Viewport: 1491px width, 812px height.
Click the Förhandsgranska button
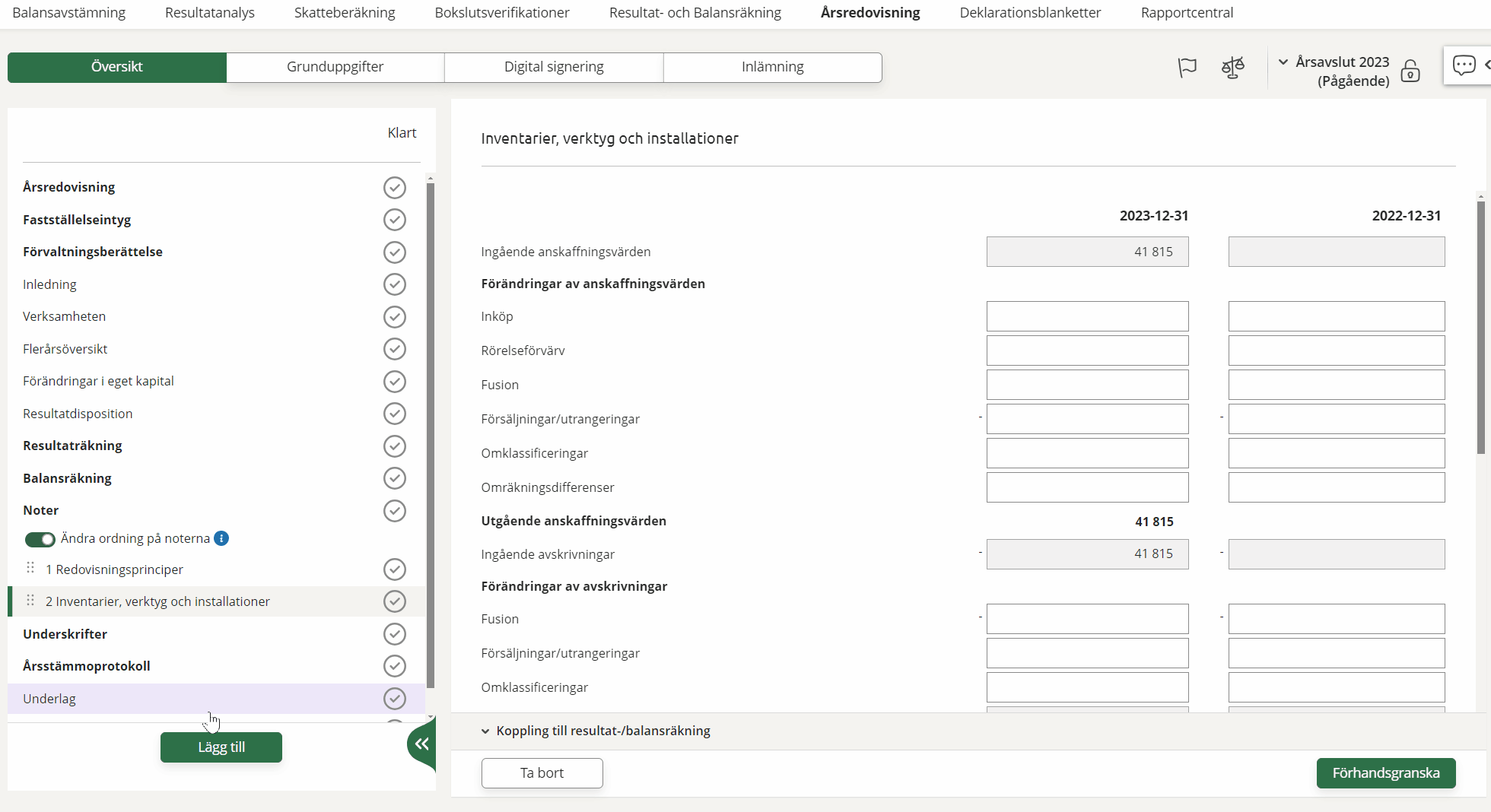point(1385,773)
